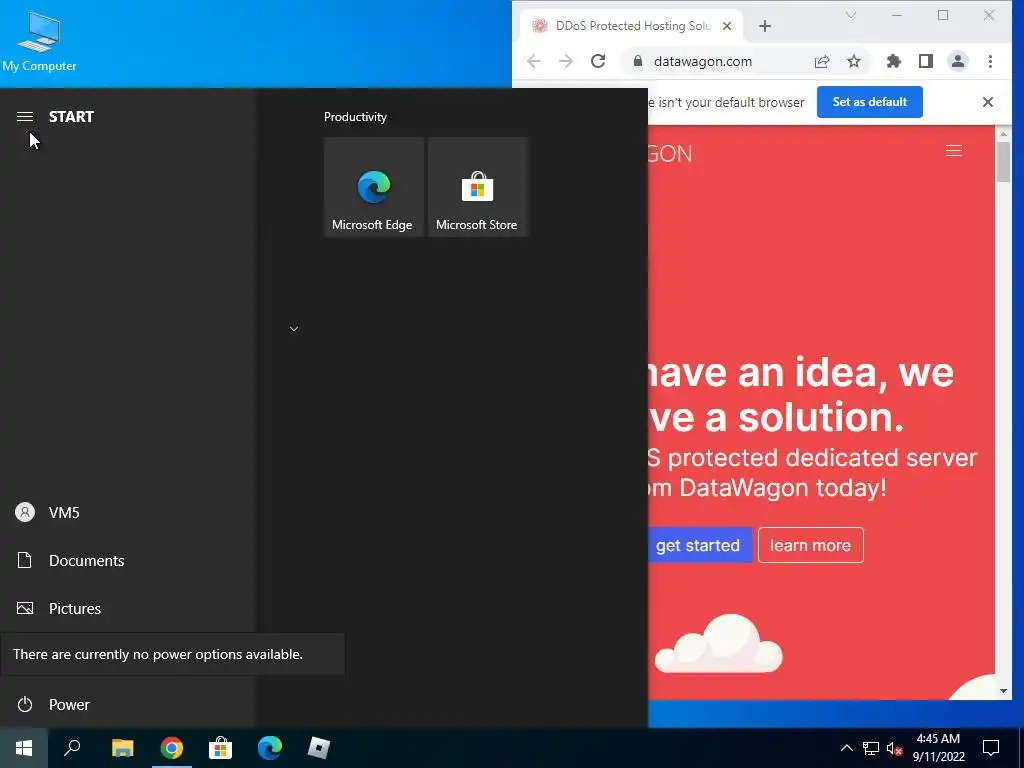The height and width of the screenshot is (768, 1024).
Task: Launch Microsoft Edge from the taskbar
Action: (270, 748)
